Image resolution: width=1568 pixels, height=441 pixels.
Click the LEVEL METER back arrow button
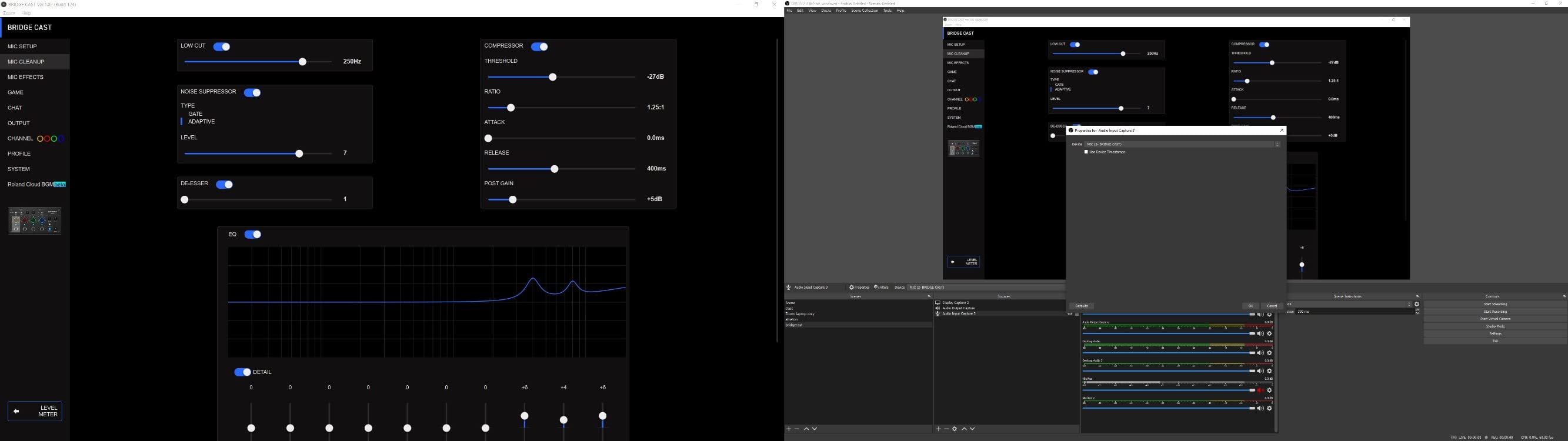(35, 411)
